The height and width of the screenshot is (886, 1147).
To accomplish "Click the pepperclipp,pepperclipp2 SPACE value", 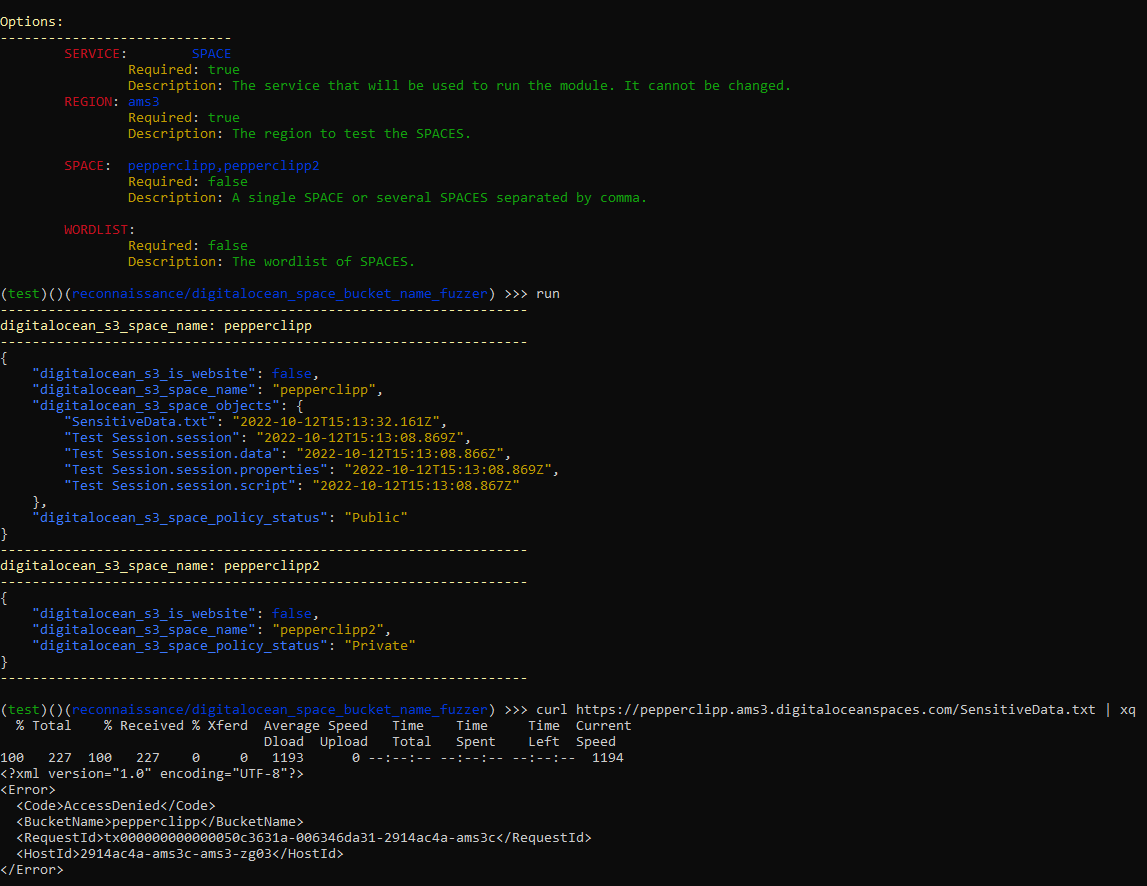I will click(223, 166).
